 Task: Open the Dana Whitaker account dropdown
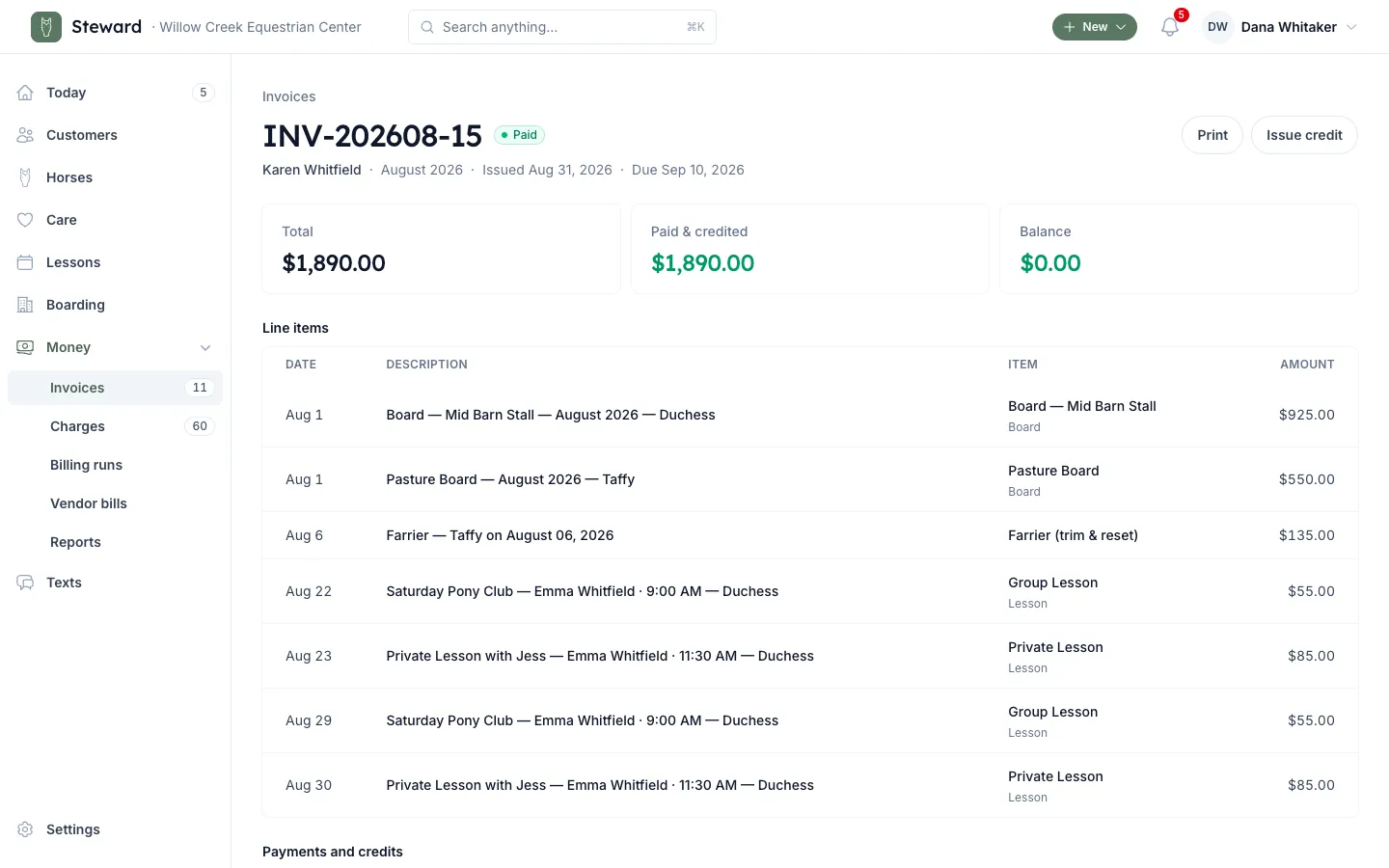(1281, 27)
